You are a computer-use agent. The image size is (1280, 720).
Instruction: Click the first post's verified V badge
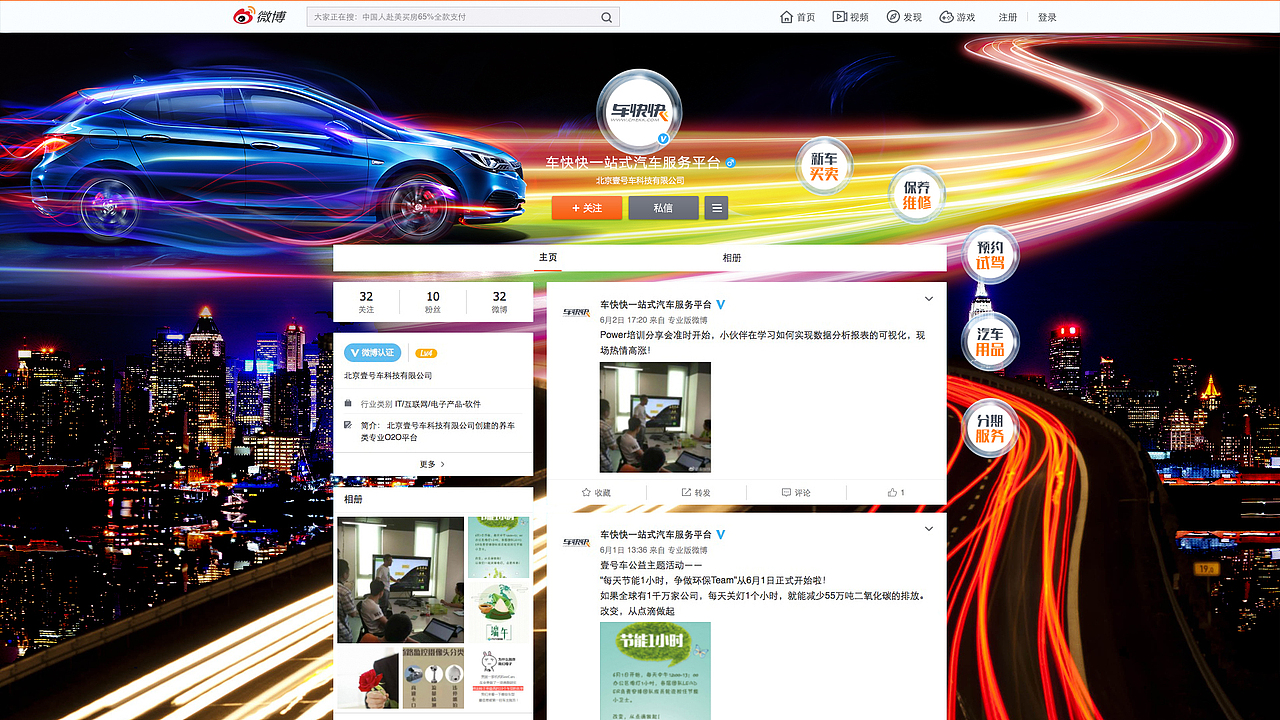click(720, 304)
